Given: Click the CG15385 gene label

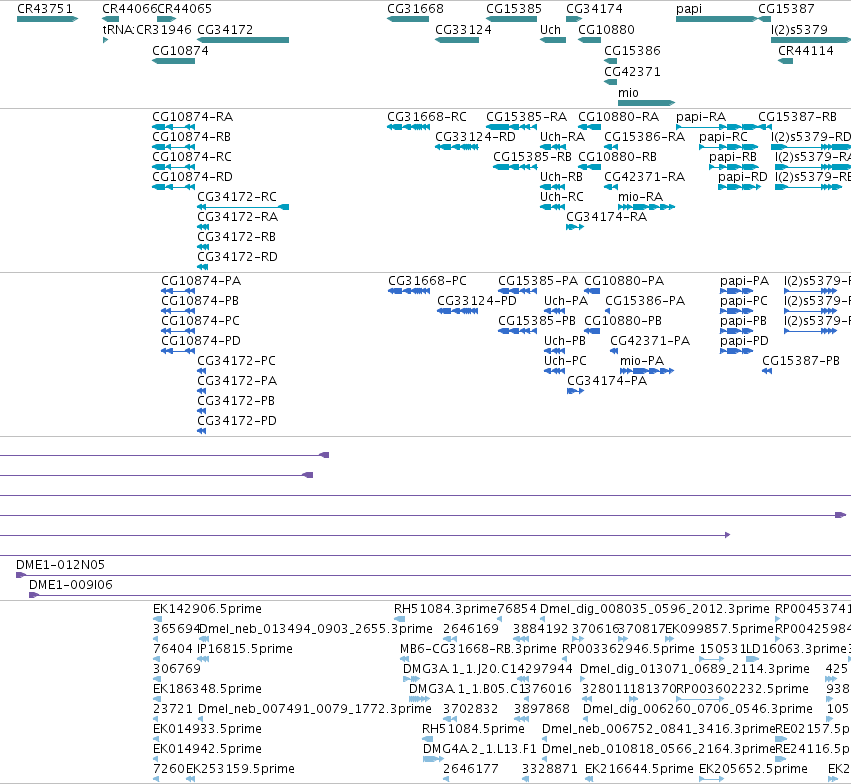Looking at the screenshot, I should 513,9.
